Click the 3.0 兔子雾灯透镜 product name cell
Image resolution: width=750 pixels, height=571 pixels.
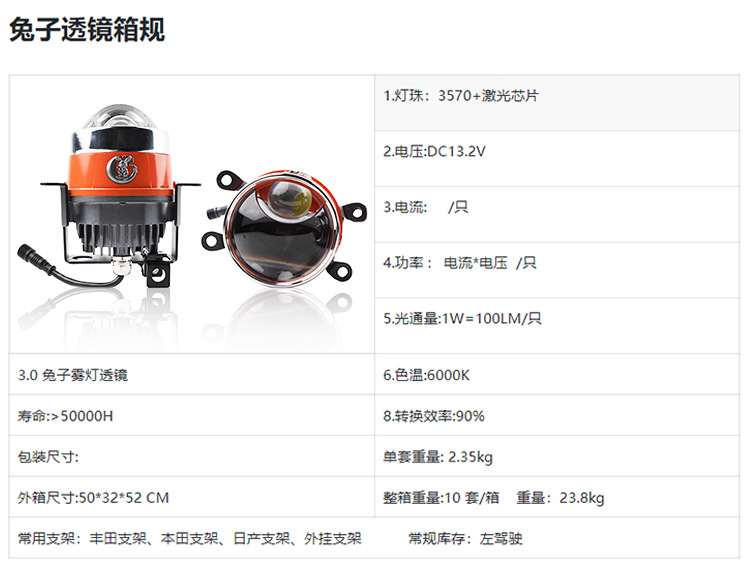pos(192,374)
